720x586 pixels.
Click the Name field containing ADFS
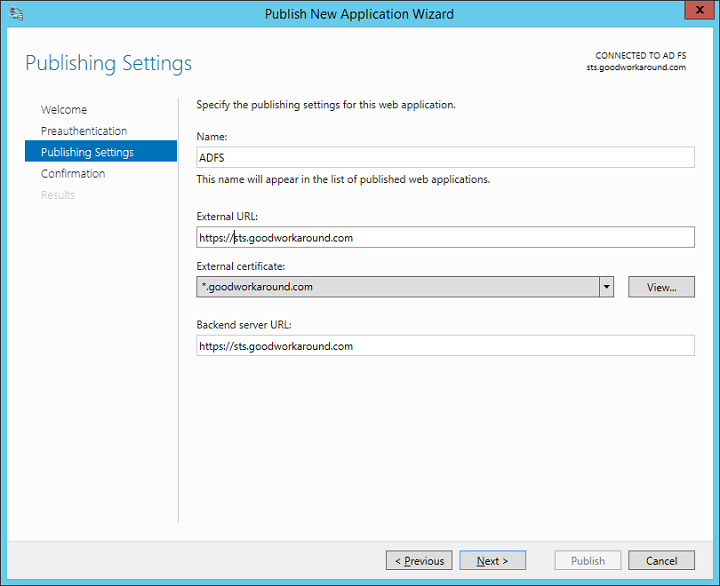(445, 157)
